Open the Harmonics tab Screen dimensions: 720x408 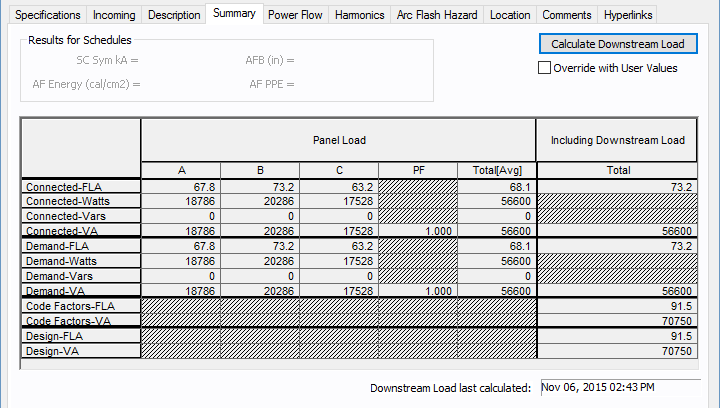coord(359,15)
